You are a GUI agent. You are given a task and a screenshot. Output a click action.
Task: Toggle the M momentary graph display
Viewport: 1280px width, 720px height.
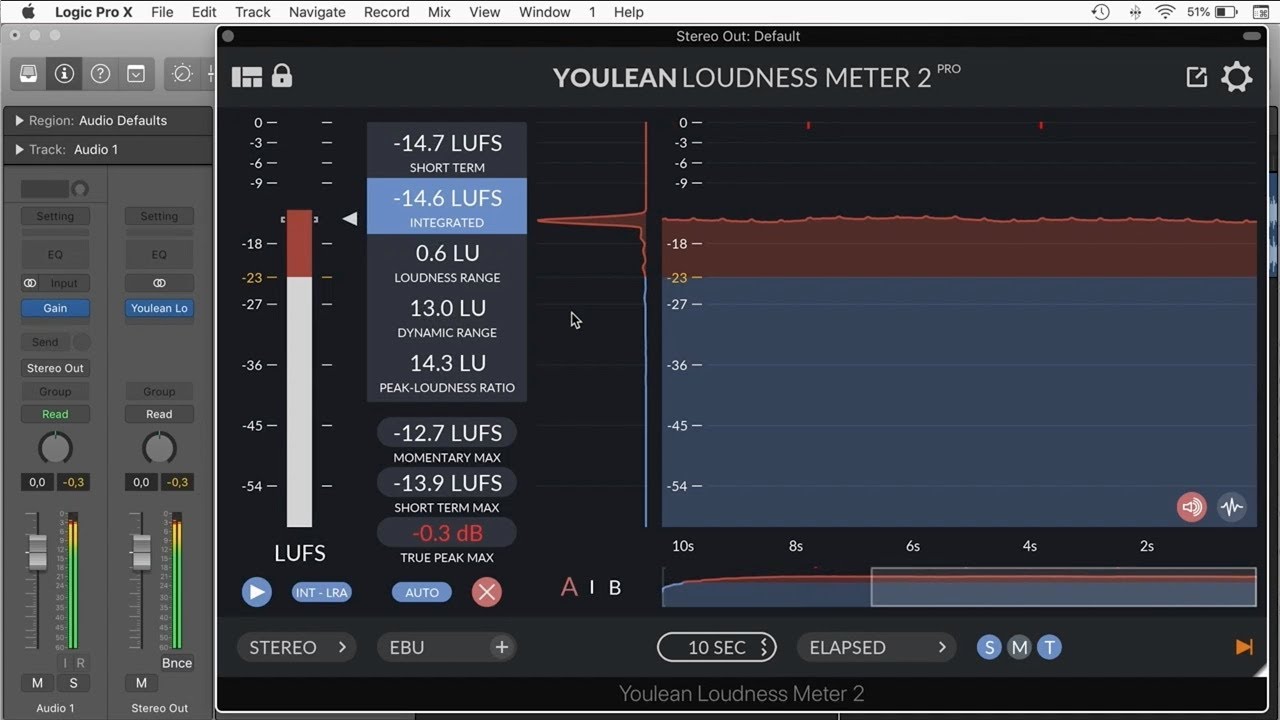1019,647
